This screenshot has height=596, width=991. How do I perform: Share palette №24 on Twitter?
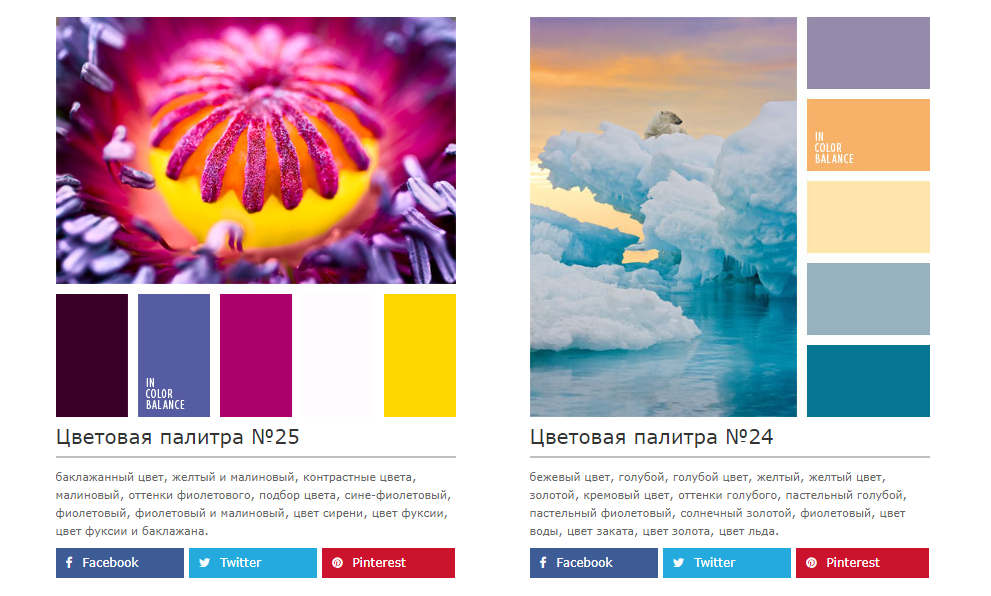727,563
